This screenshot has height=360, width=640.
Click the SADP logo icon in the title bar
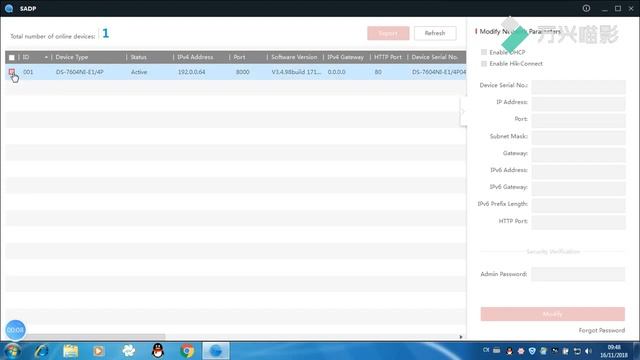pos(9,8)
